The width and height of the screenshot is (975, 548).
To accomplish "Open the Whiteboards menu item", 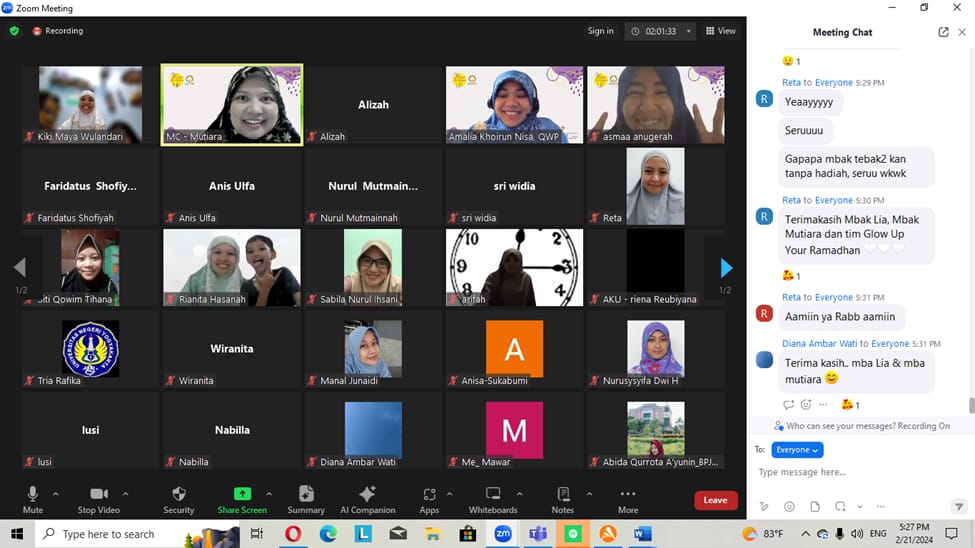I will click(493, 499).
